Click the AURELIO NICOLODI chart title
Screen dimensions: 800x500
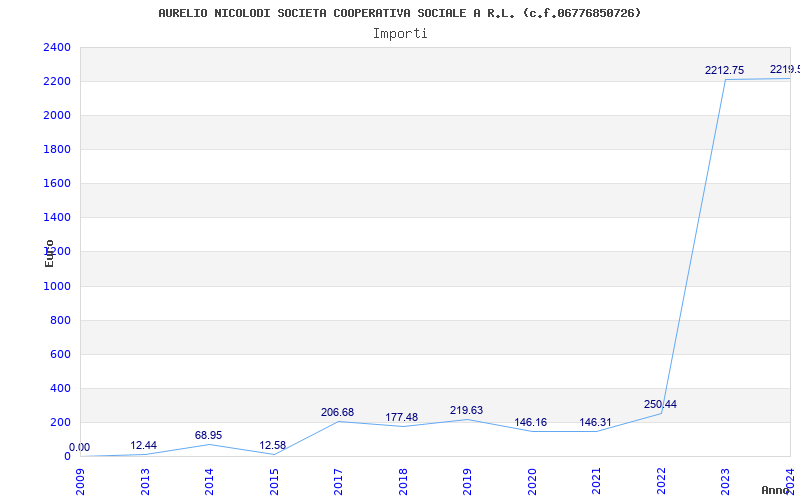click(x=400, y=13)
